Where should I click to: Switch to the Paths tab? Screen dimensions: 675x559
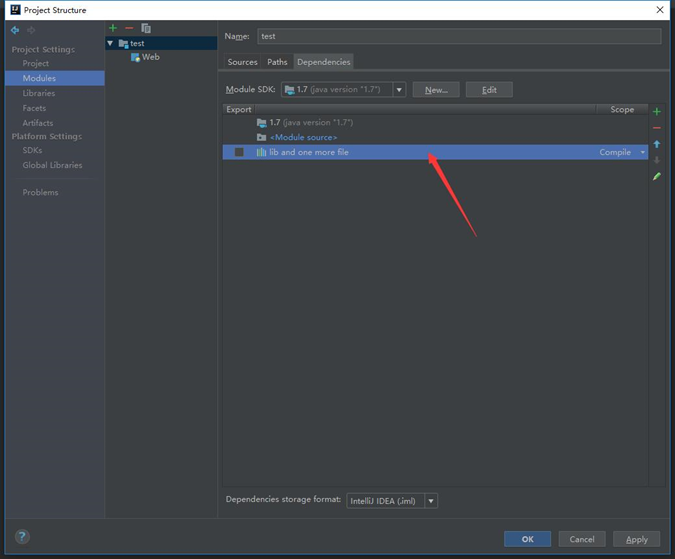277,62
